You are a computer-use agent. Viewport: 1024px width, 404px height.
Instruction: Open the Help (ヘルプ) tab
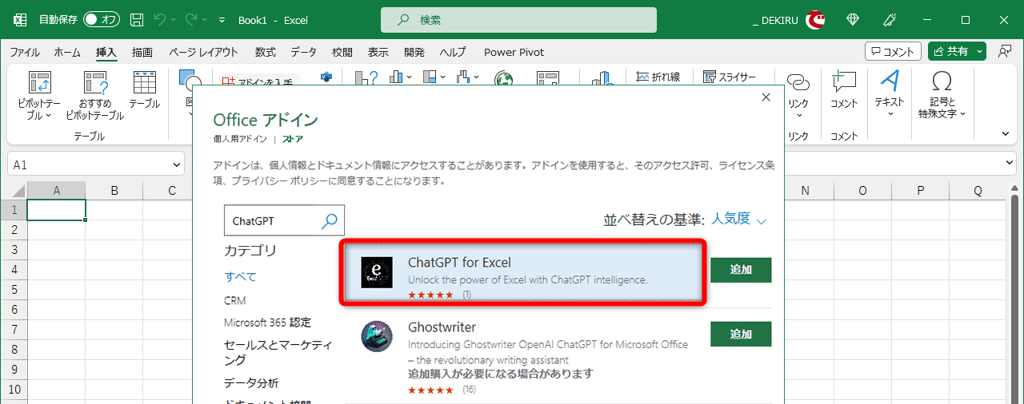(x=453, y=52)
